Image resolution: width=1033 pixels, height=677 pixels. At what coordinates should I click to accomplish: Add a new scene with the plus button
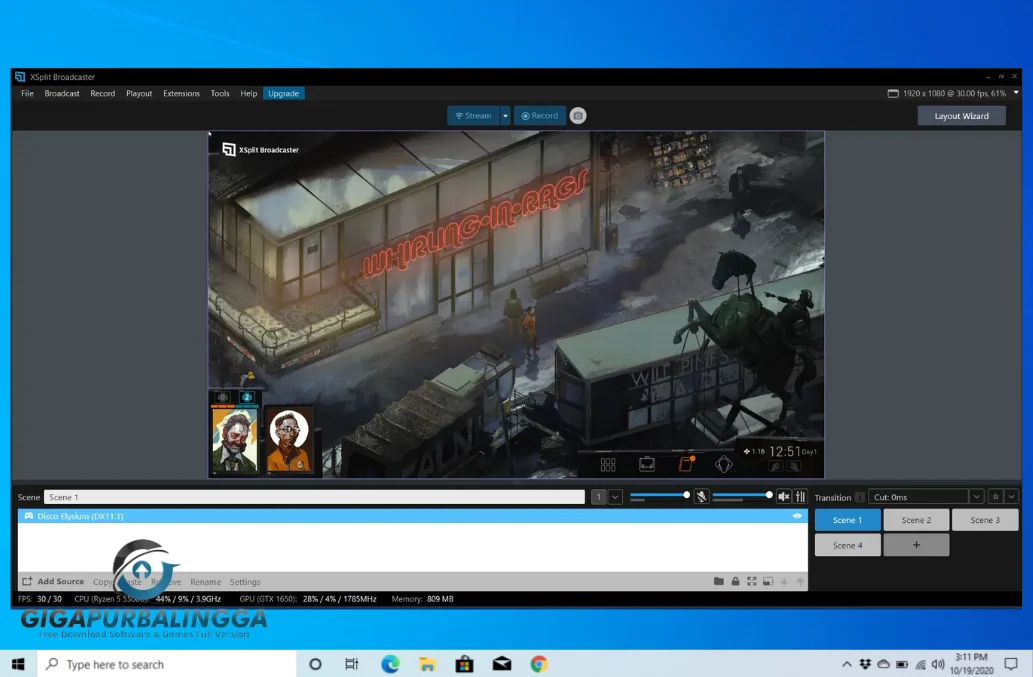916,545
